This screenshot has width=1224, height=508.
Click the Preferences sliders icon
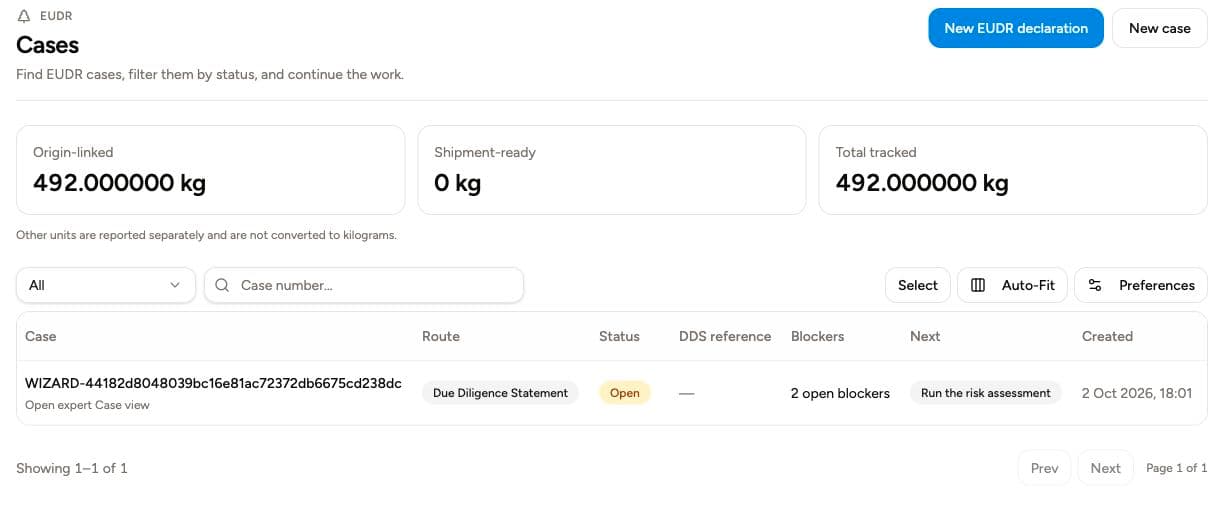pos(1095,285)
